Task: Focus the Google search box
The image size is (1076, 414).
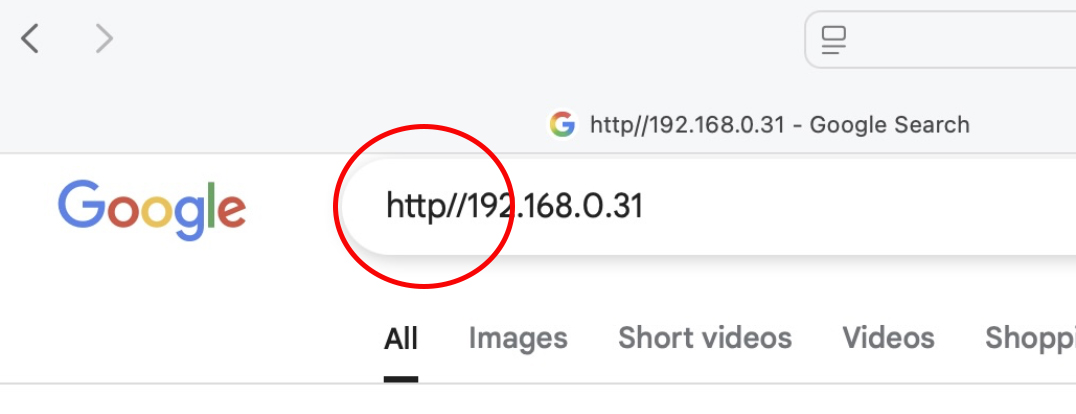Action: [x=707, y=207]
